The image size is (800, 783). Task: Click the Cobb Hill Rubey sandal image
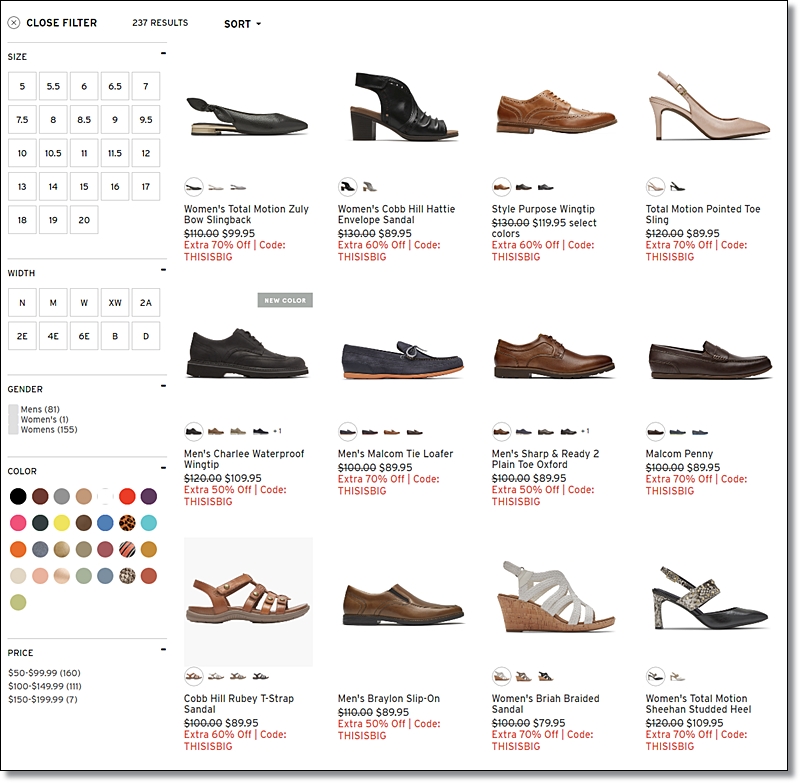tap(248, 602)
